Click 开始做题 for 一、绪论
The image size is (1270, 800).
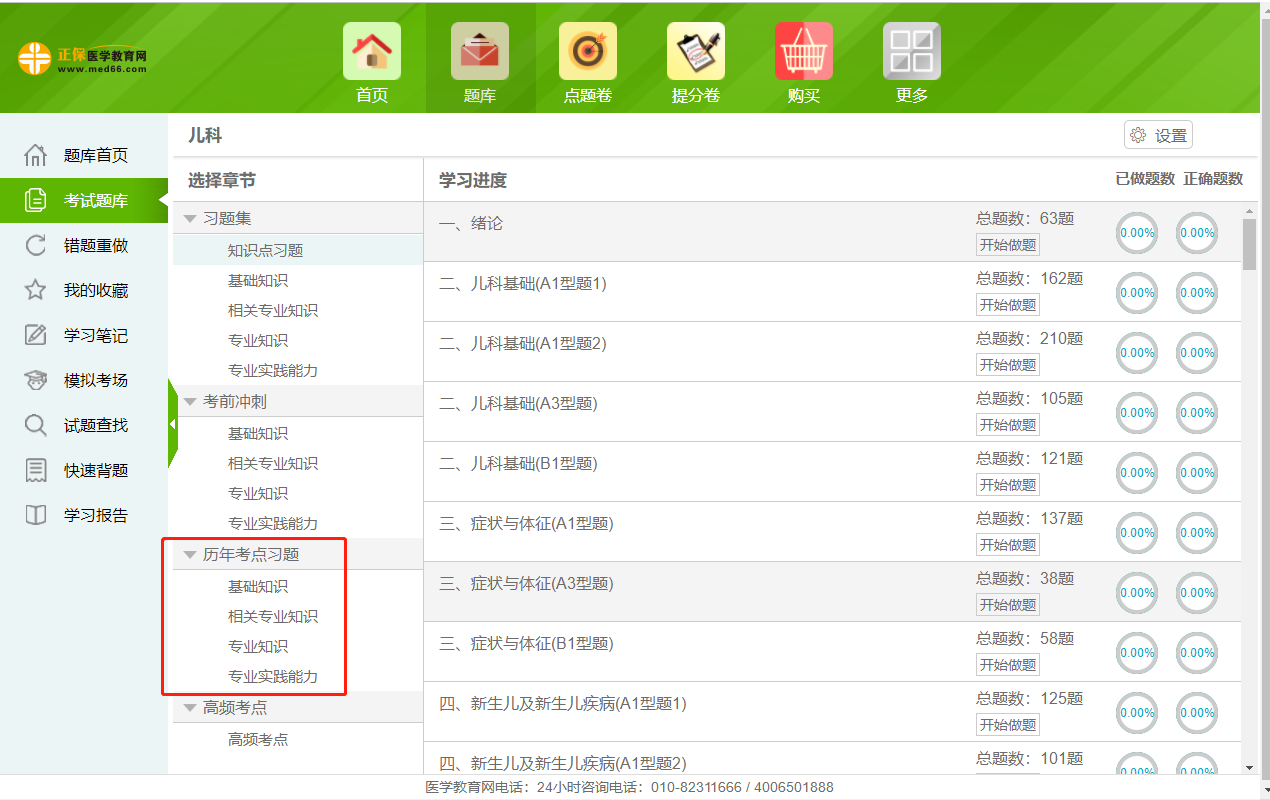[x=1007, y=245]
